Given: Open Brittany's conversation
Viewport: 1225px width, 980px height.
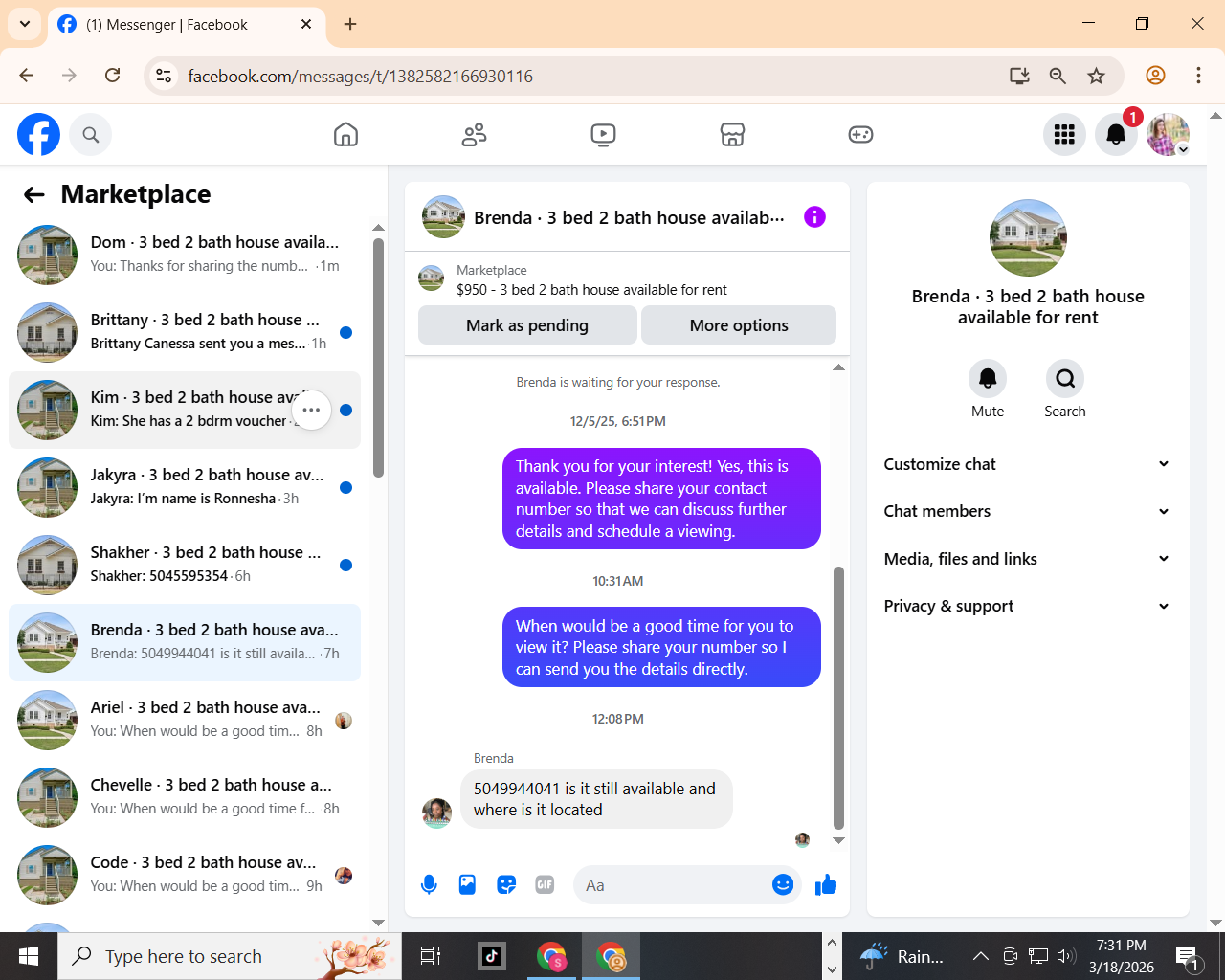Looking at the screenshot, I should pyautogui.click(x=185, y=332).
